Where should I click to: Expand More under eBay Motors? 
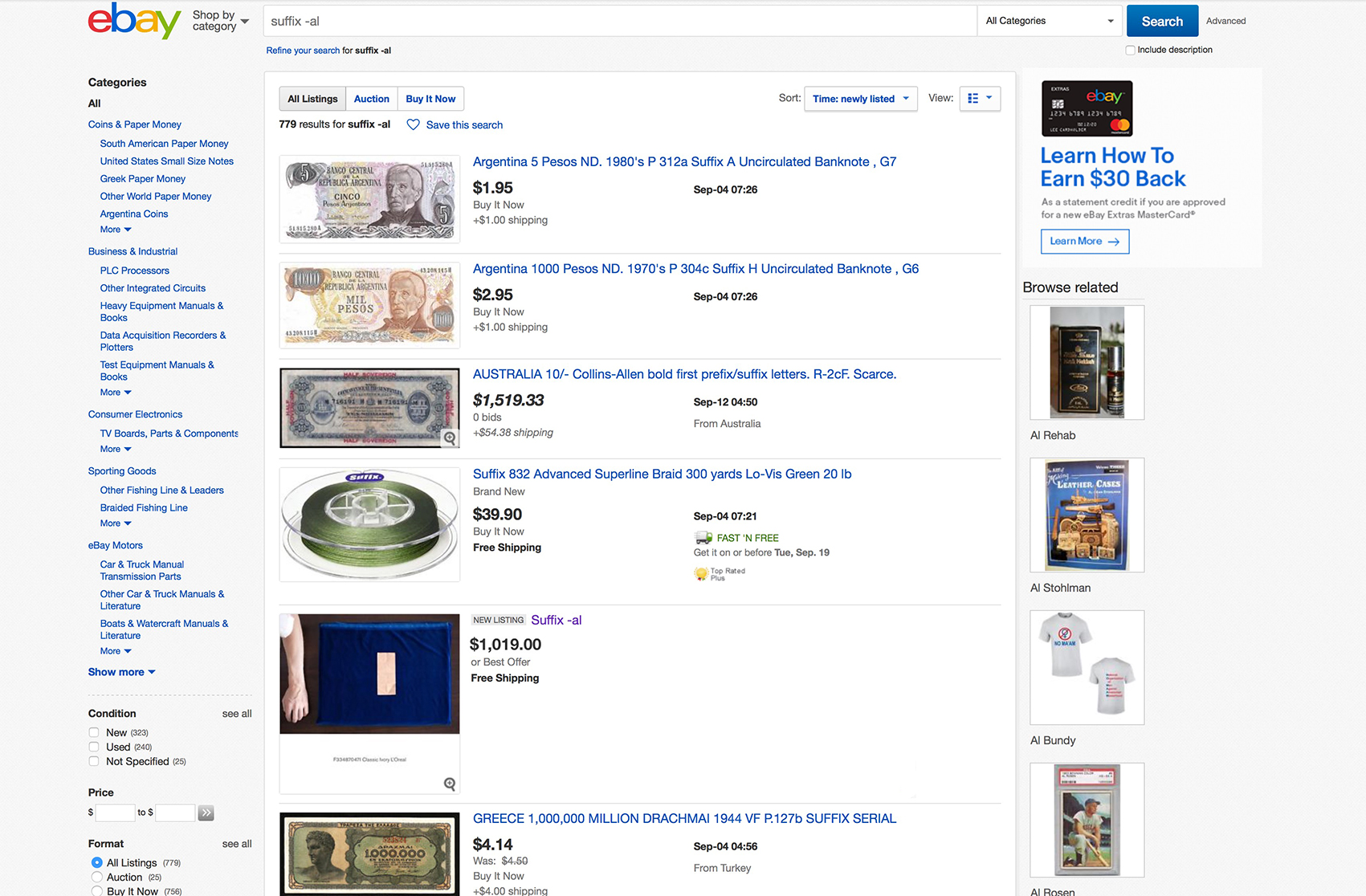[x=116, y=651]
